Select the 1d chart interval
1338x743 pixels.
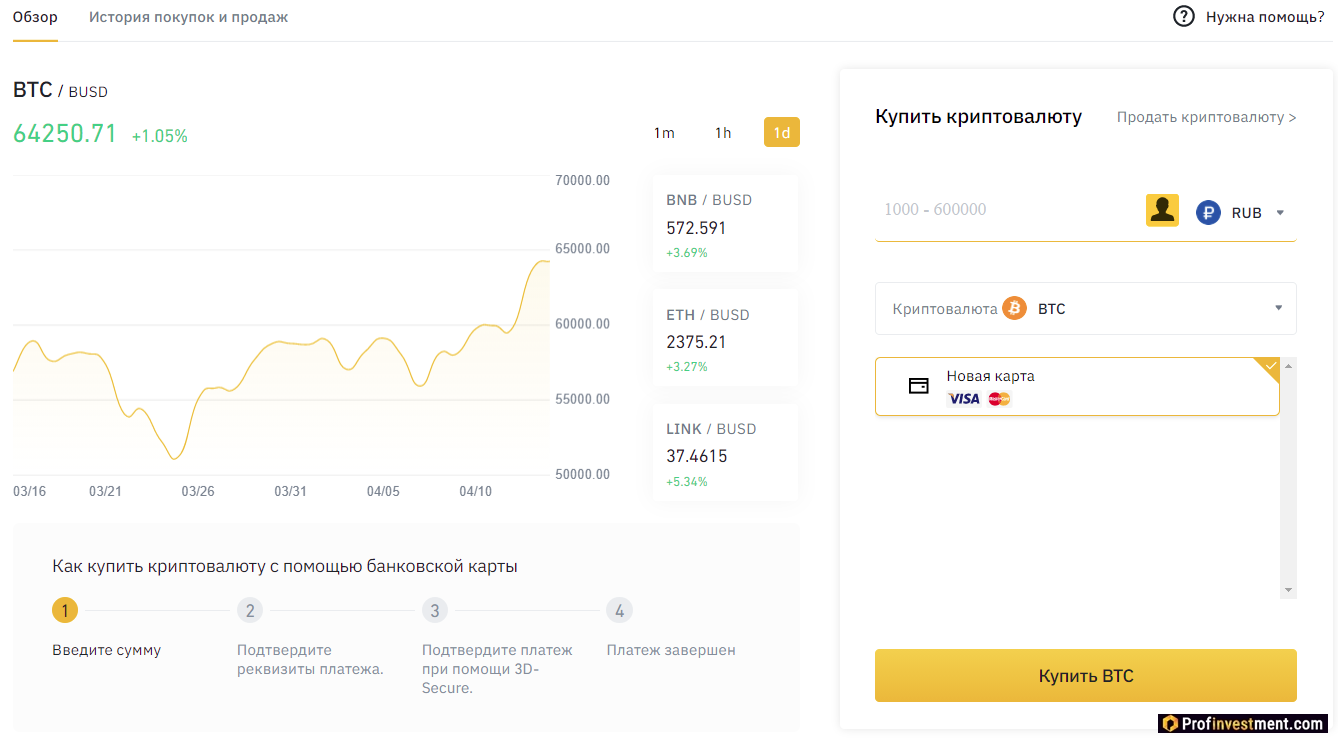(782, 133)
